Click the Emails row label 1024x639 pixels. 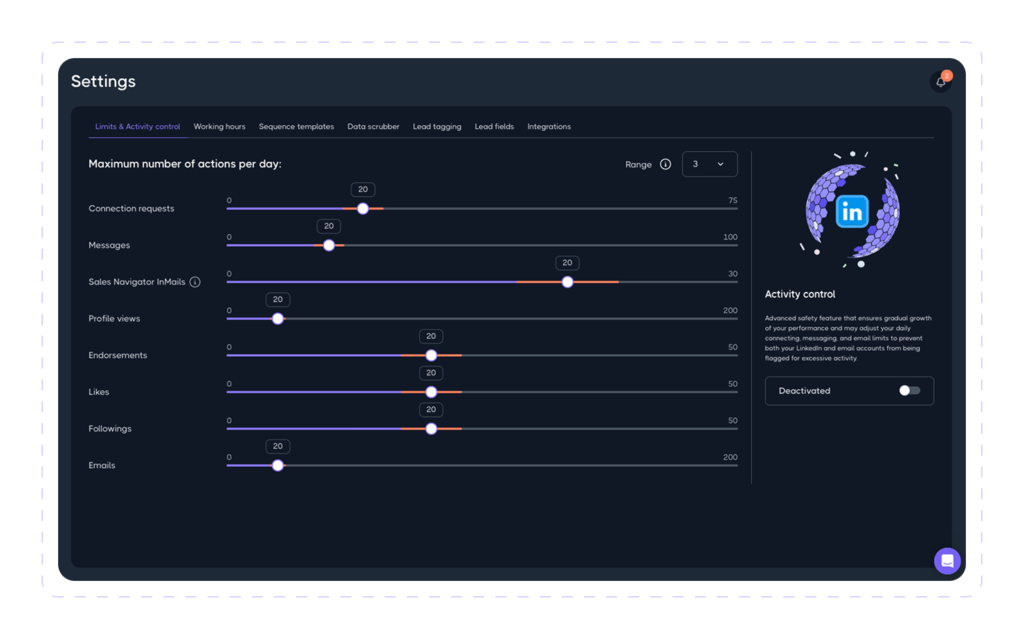point(102,465)
